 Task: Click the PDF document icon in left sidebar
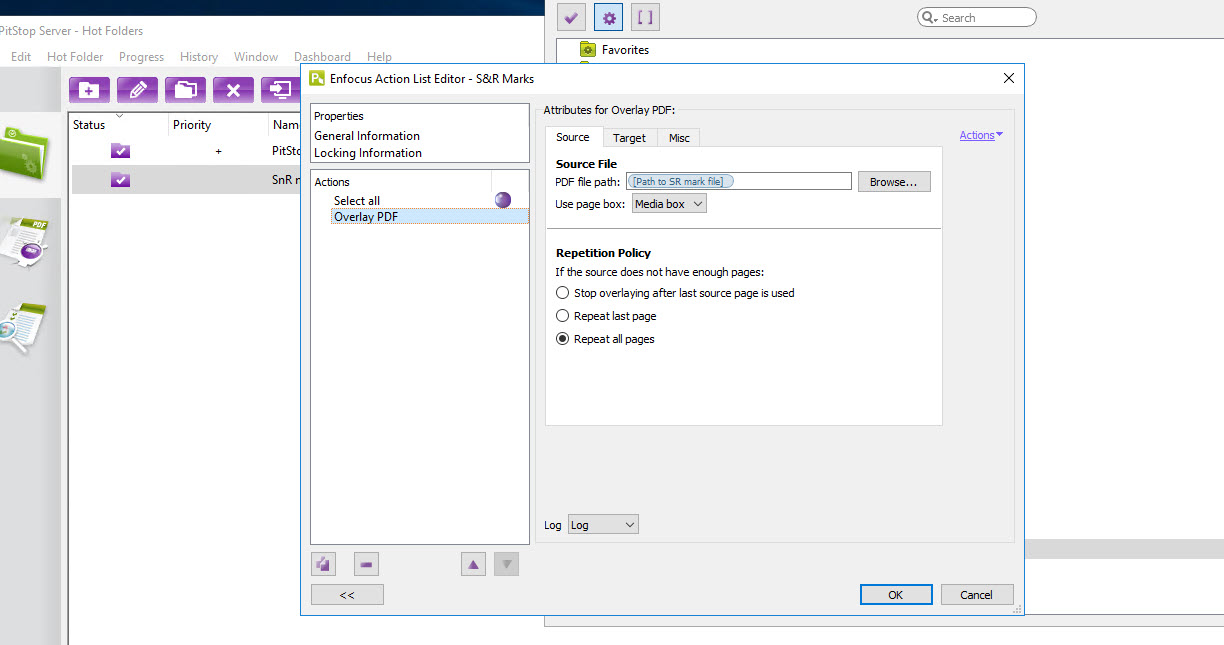coord(24,242)
